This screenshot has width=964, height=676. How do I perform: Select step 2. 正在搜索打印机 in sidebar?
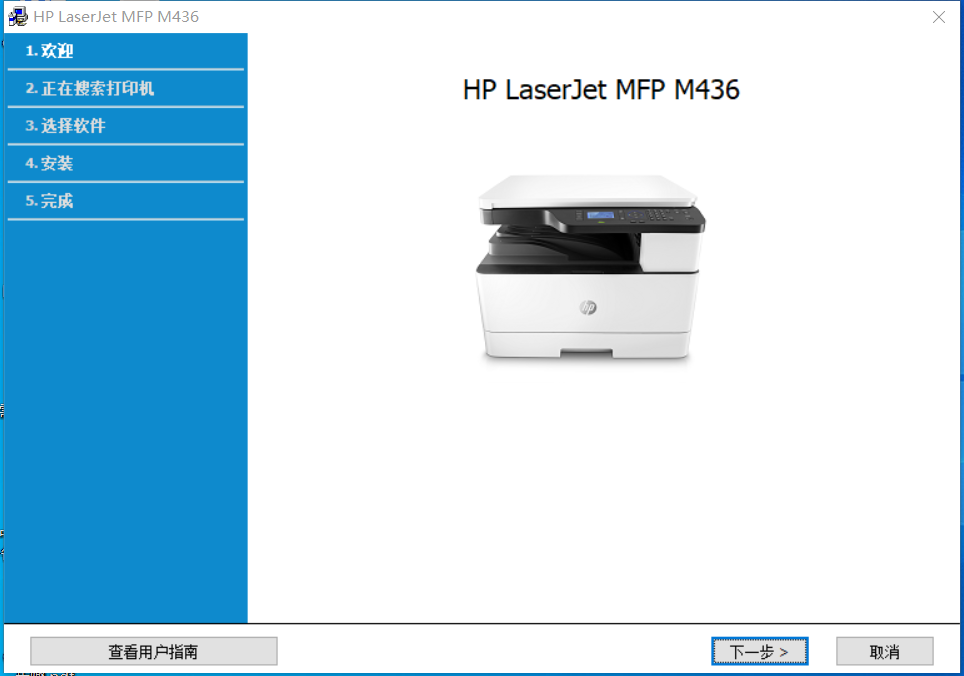click(90, 88)
